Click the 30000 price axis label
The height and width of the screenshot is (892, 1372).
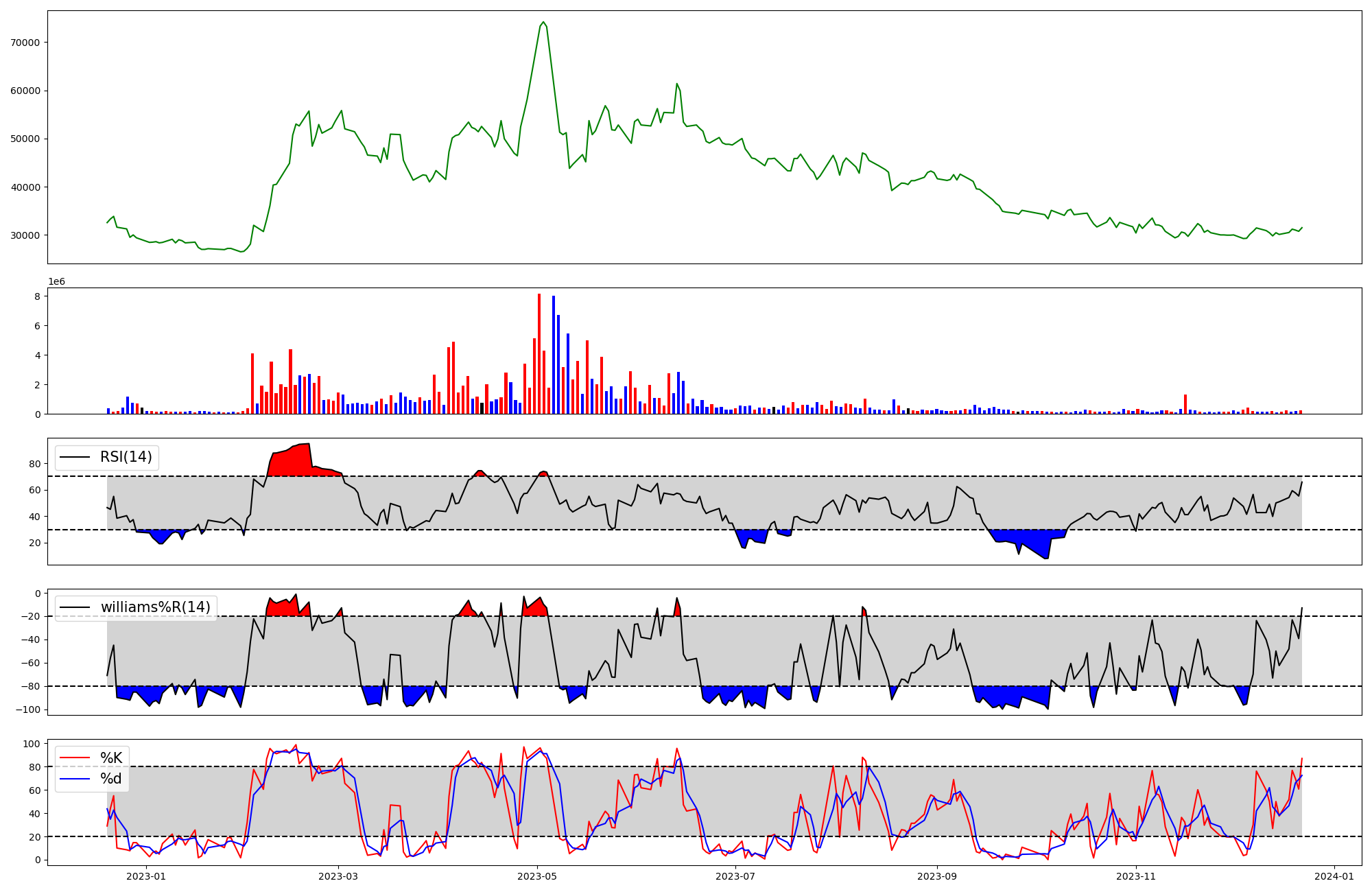(26, 235)
